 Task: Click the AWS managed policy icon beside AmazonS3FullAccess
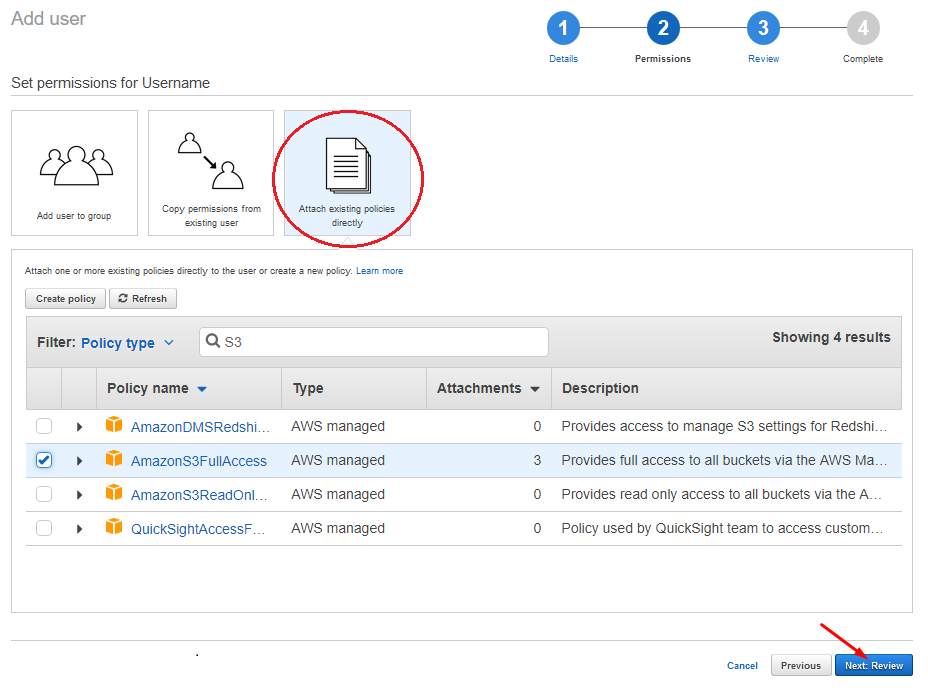114,459
